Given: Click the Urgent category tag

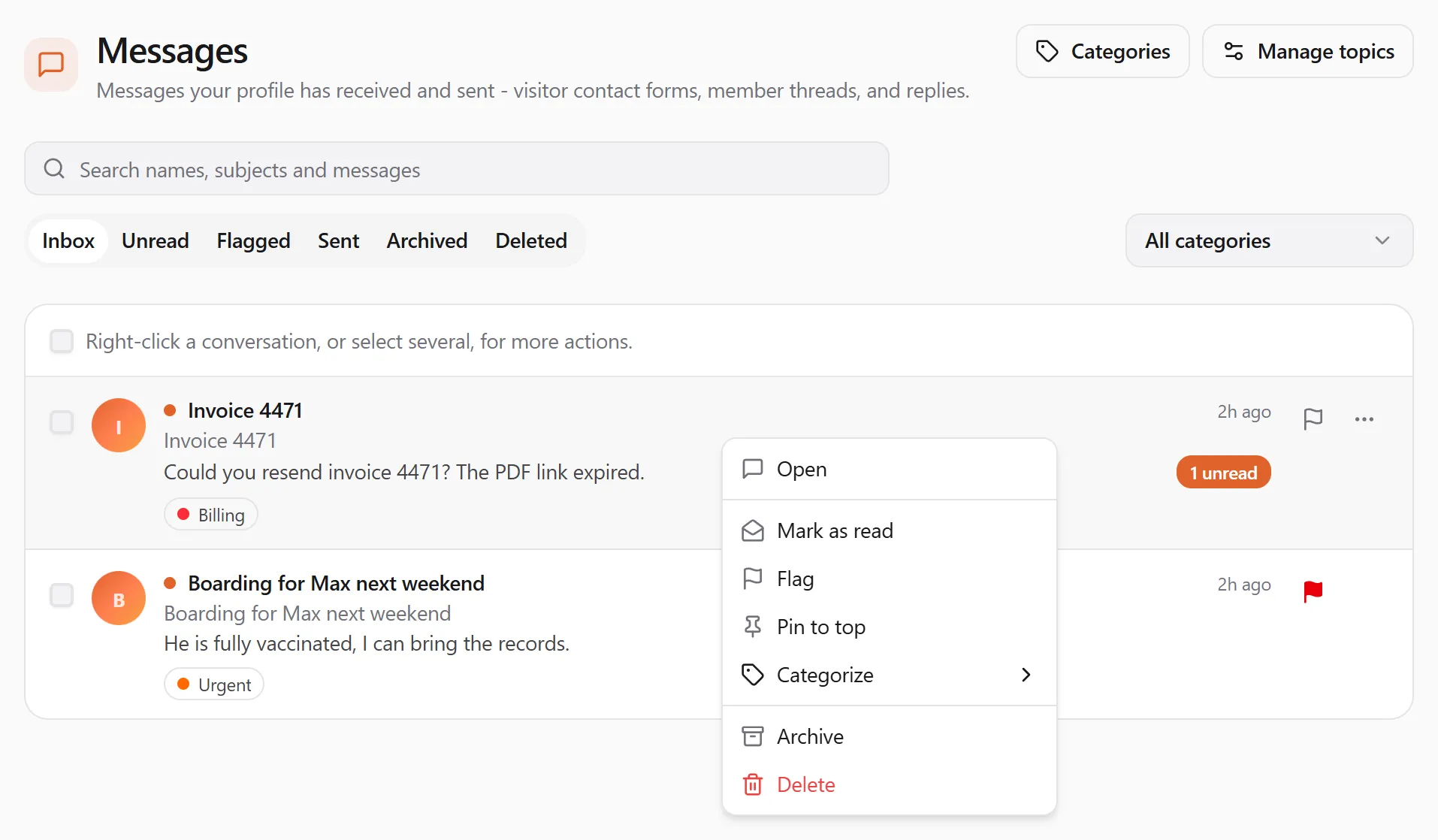Looking at the screenshot, I should 213,684.
